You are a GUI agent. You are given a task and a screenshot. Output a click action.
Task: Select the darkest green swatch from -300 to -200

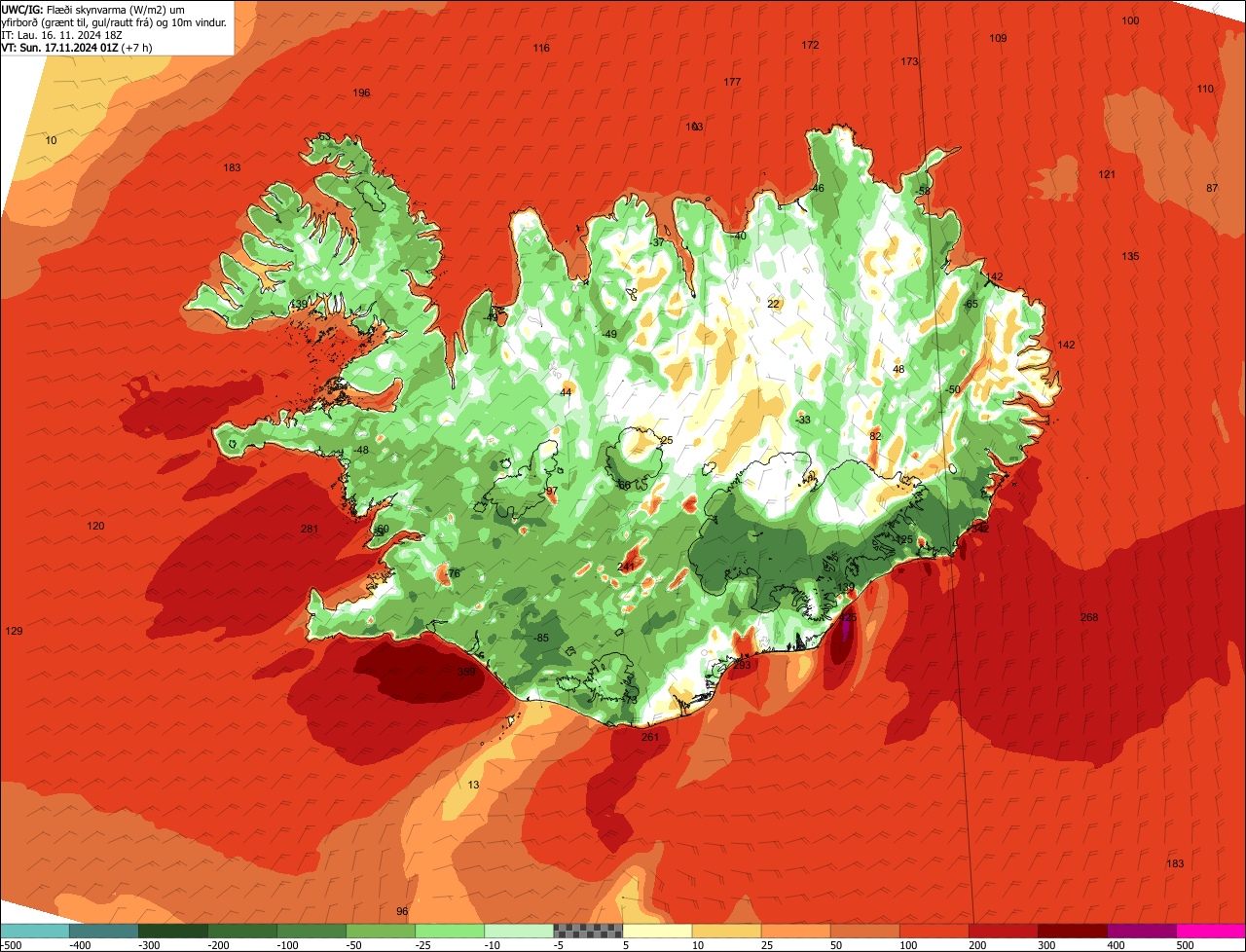point(172,931)
